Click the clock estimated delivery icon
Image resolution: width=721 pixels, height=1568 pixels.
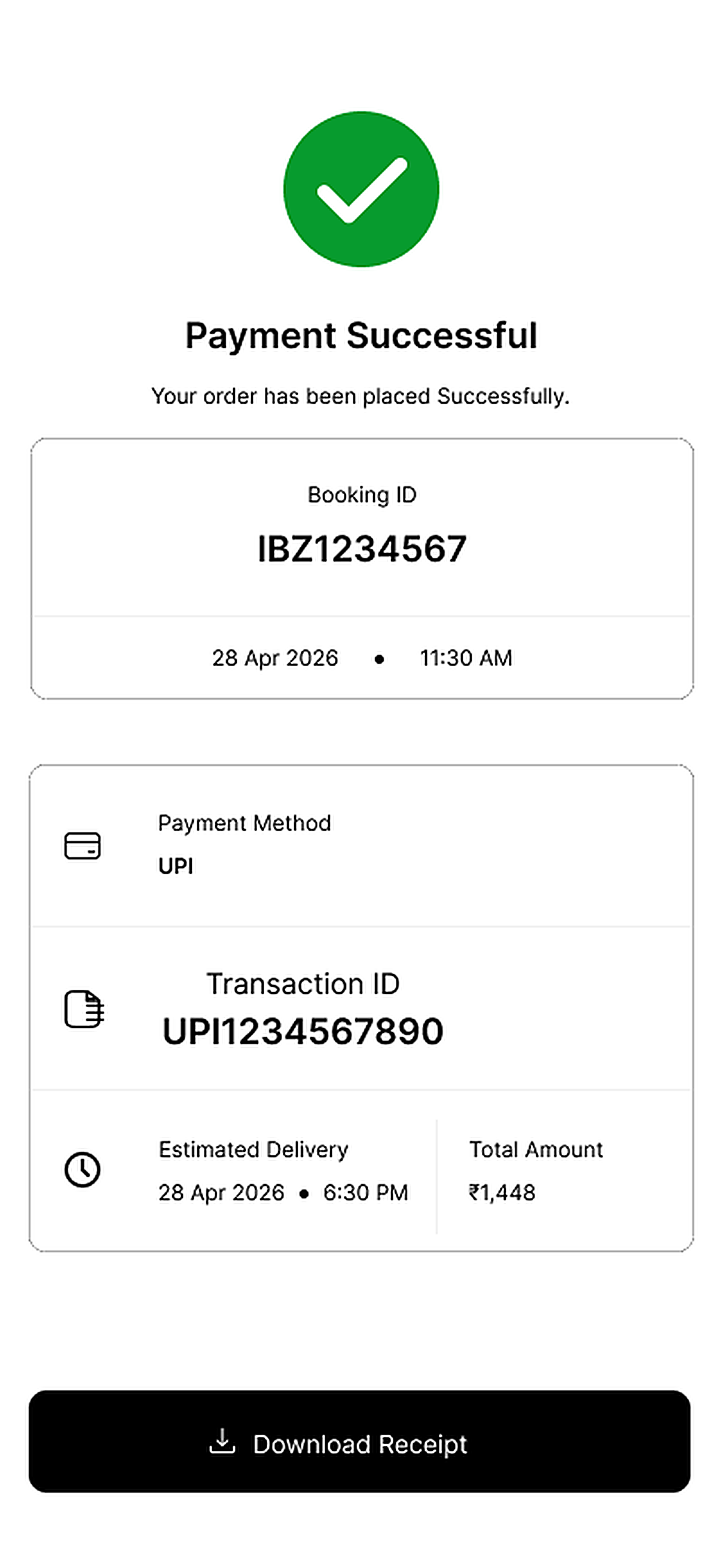[82, 1169]
